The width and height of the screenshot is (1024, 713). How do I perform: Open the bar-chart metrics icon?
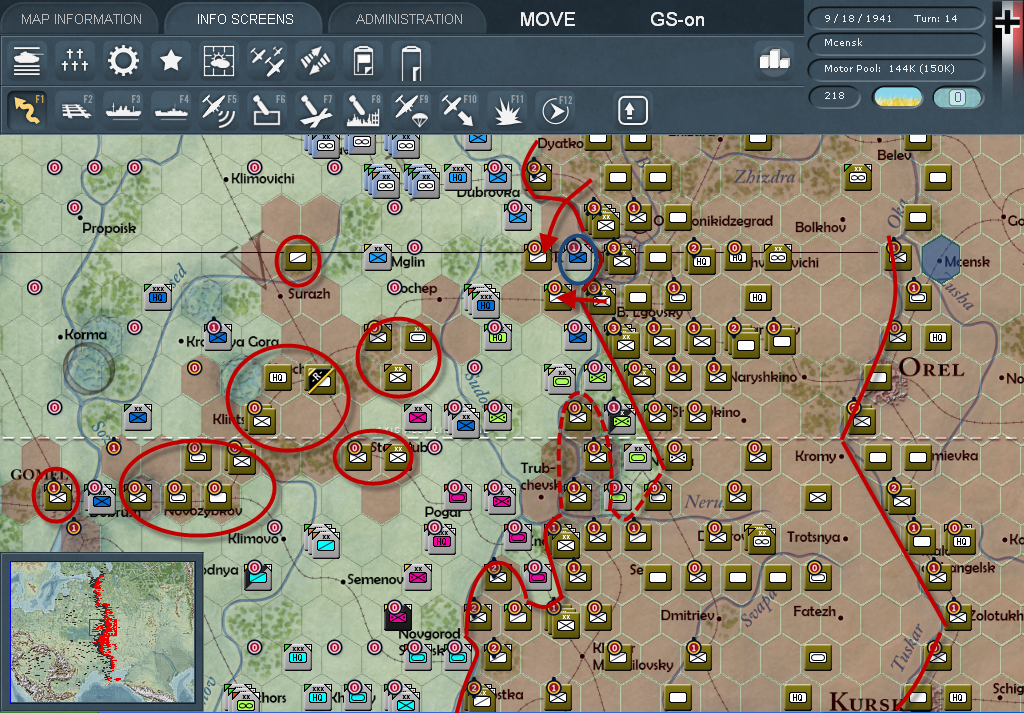(x=774, y=60)
